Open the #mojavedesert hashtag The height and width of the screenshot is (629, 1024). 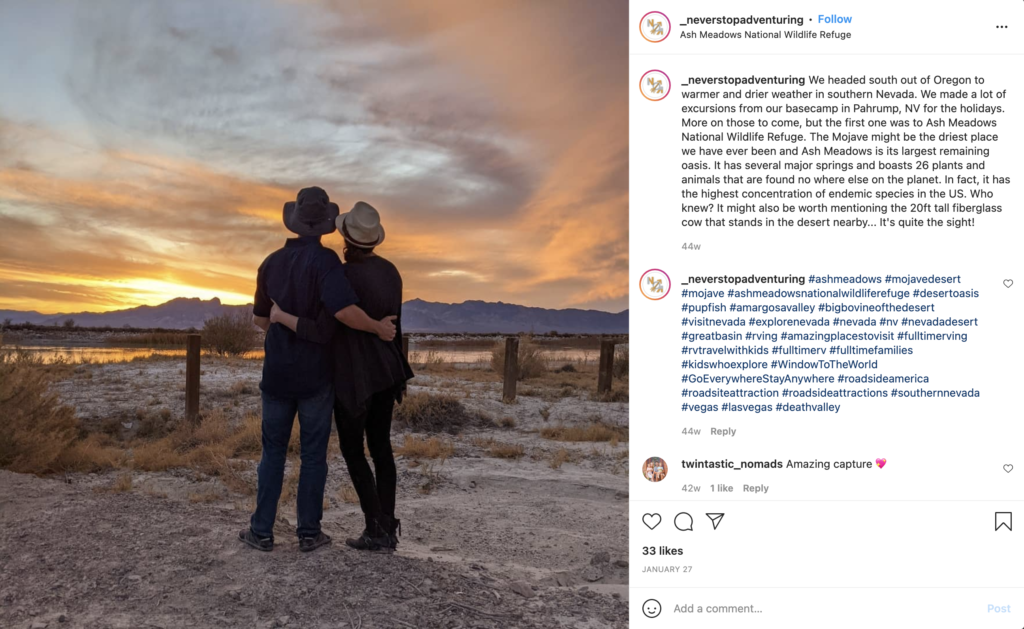pyautogui.click(x=922, y=279)
